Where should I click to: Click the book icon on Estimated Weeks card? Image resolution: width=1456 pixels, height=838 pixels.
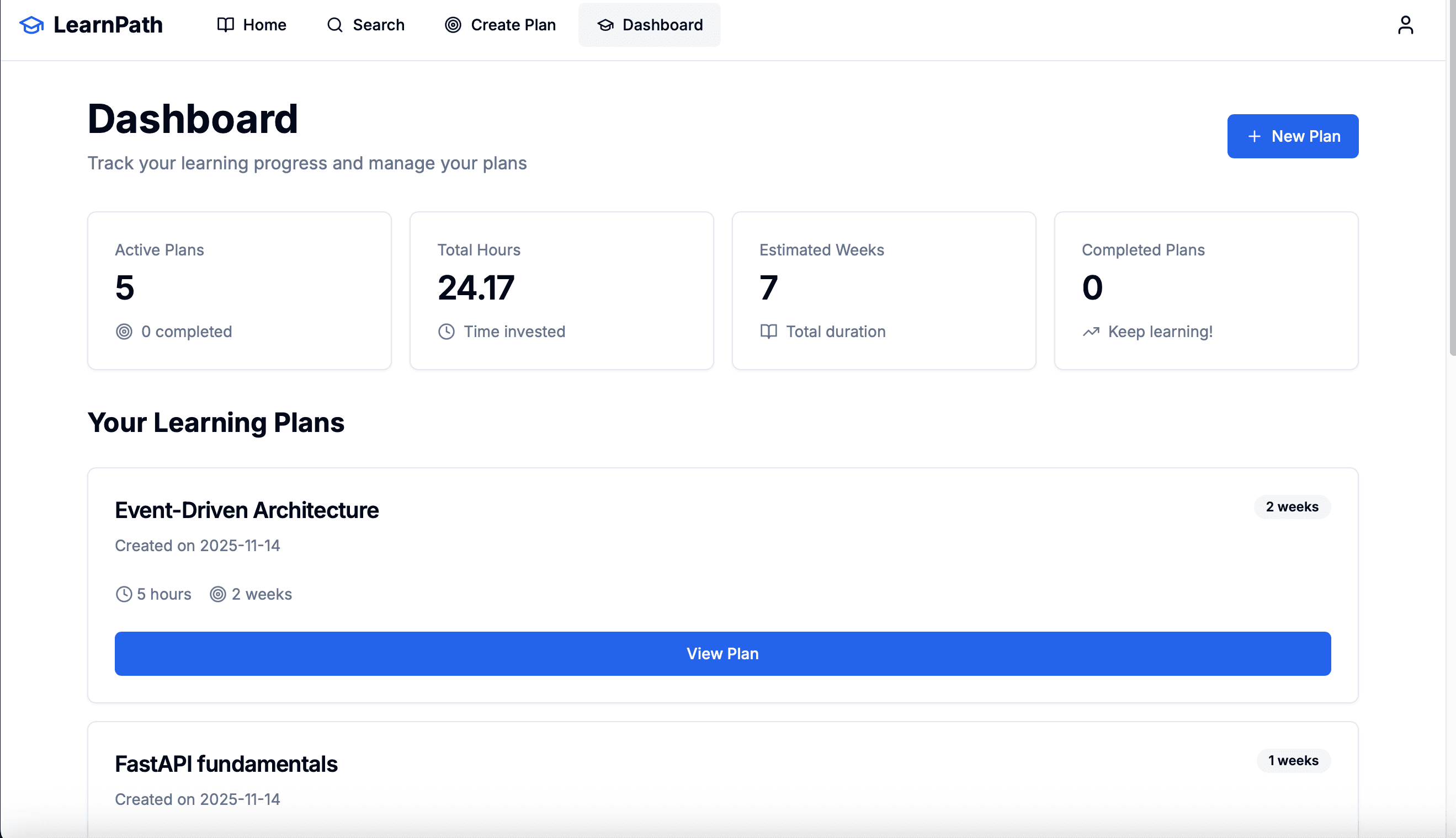coord(769,331)
